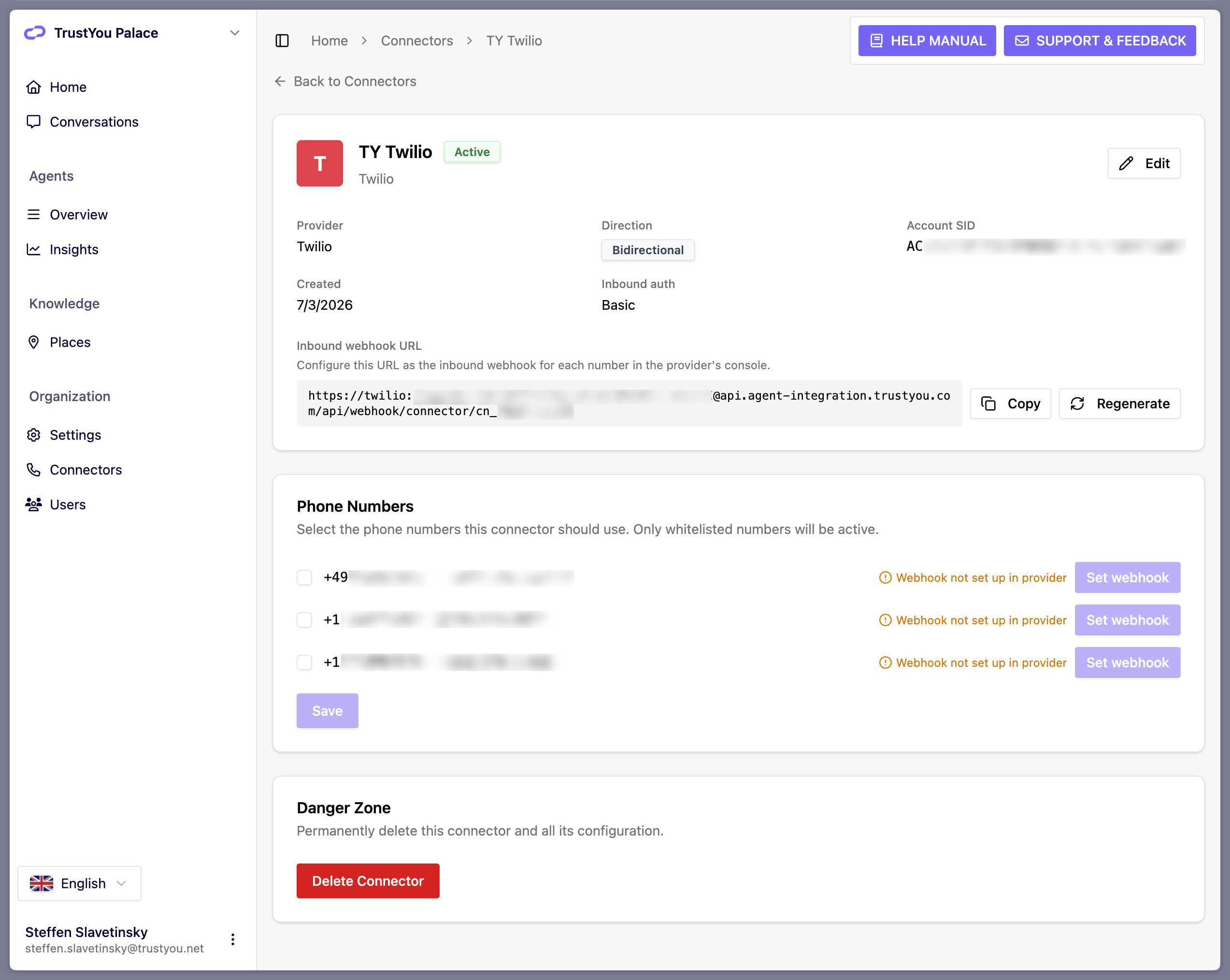Open Support & Feedback
The image size is (1230, 980).
[1100, 41]
